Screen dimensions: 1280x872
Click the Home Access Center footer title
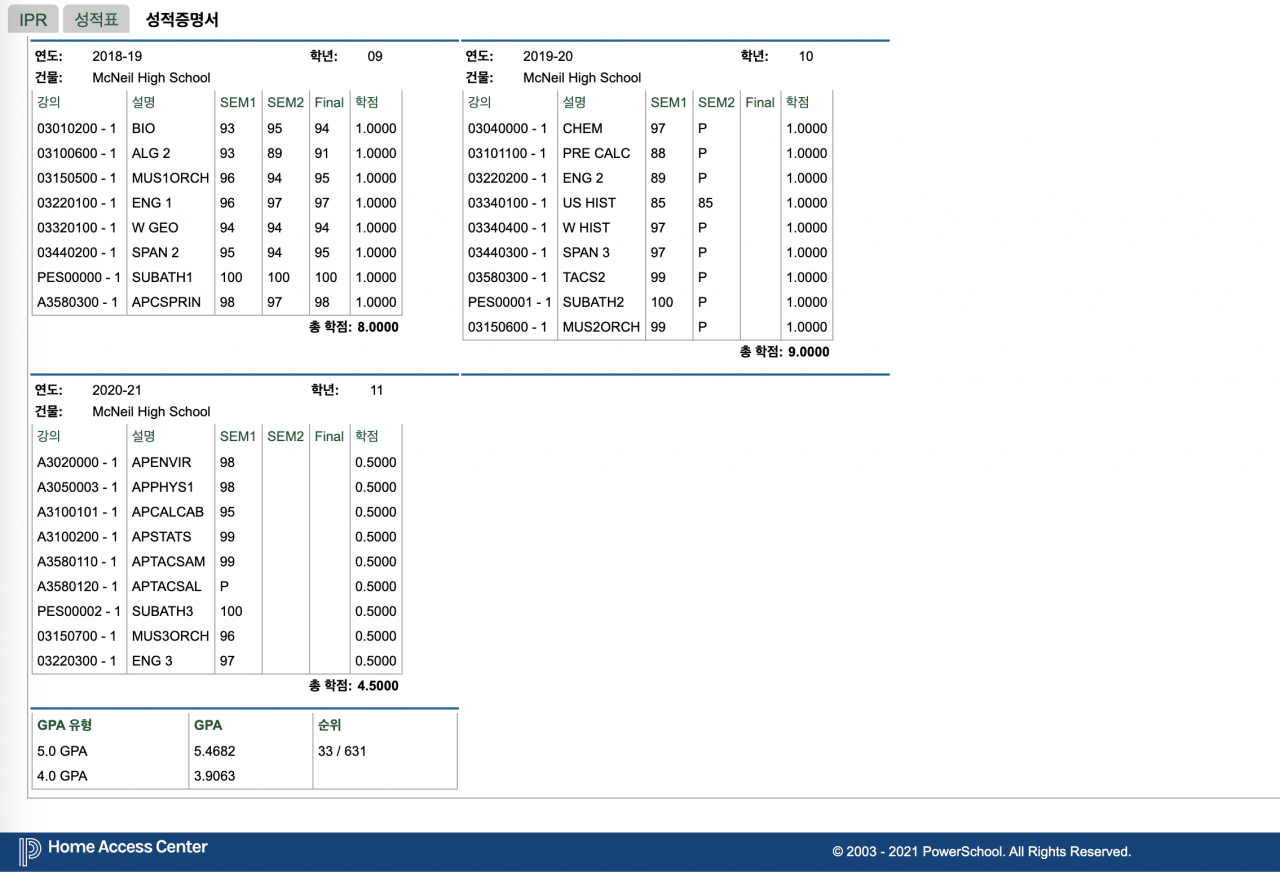tap(128, 847)
